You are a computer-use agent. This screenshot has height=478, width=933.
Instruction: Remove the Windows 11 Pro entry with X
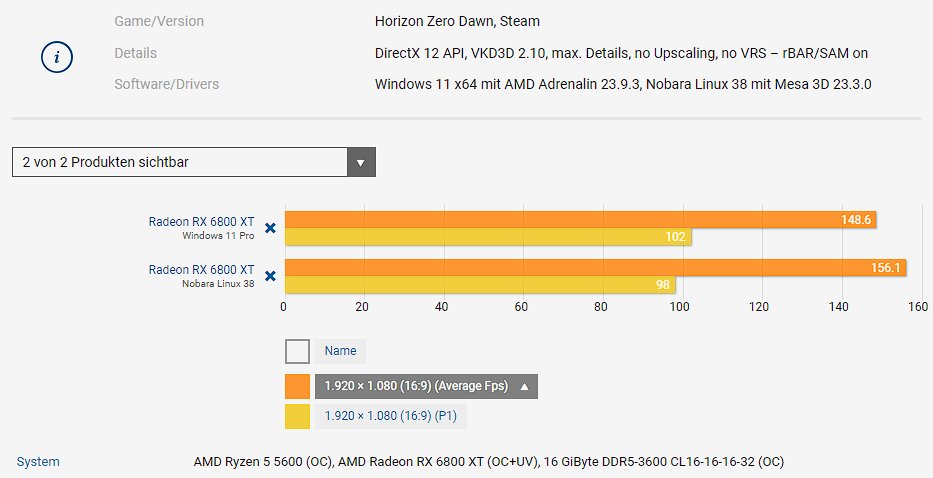269,229
